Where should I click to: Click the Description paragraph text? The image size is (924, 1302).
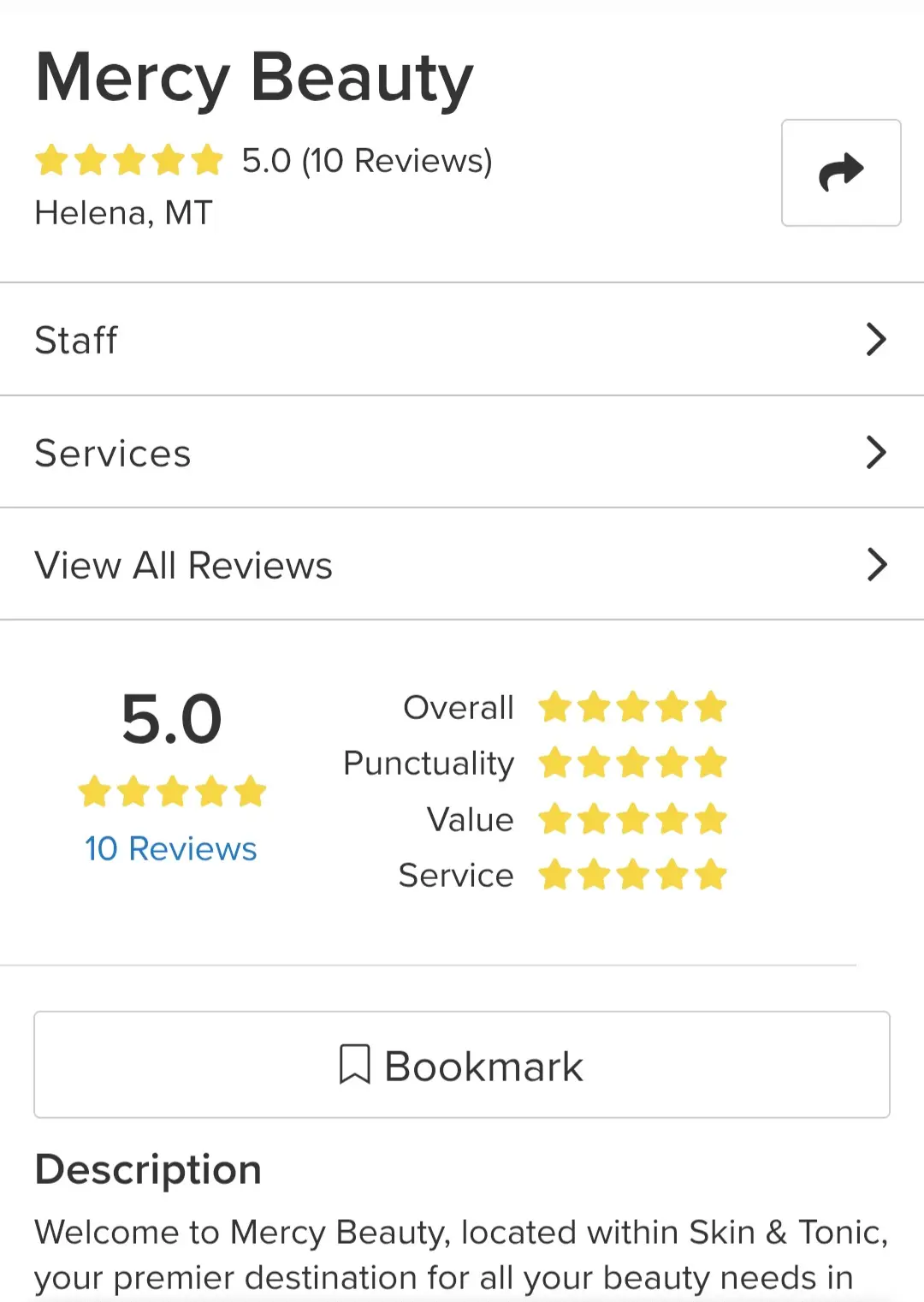(460, 1255)
